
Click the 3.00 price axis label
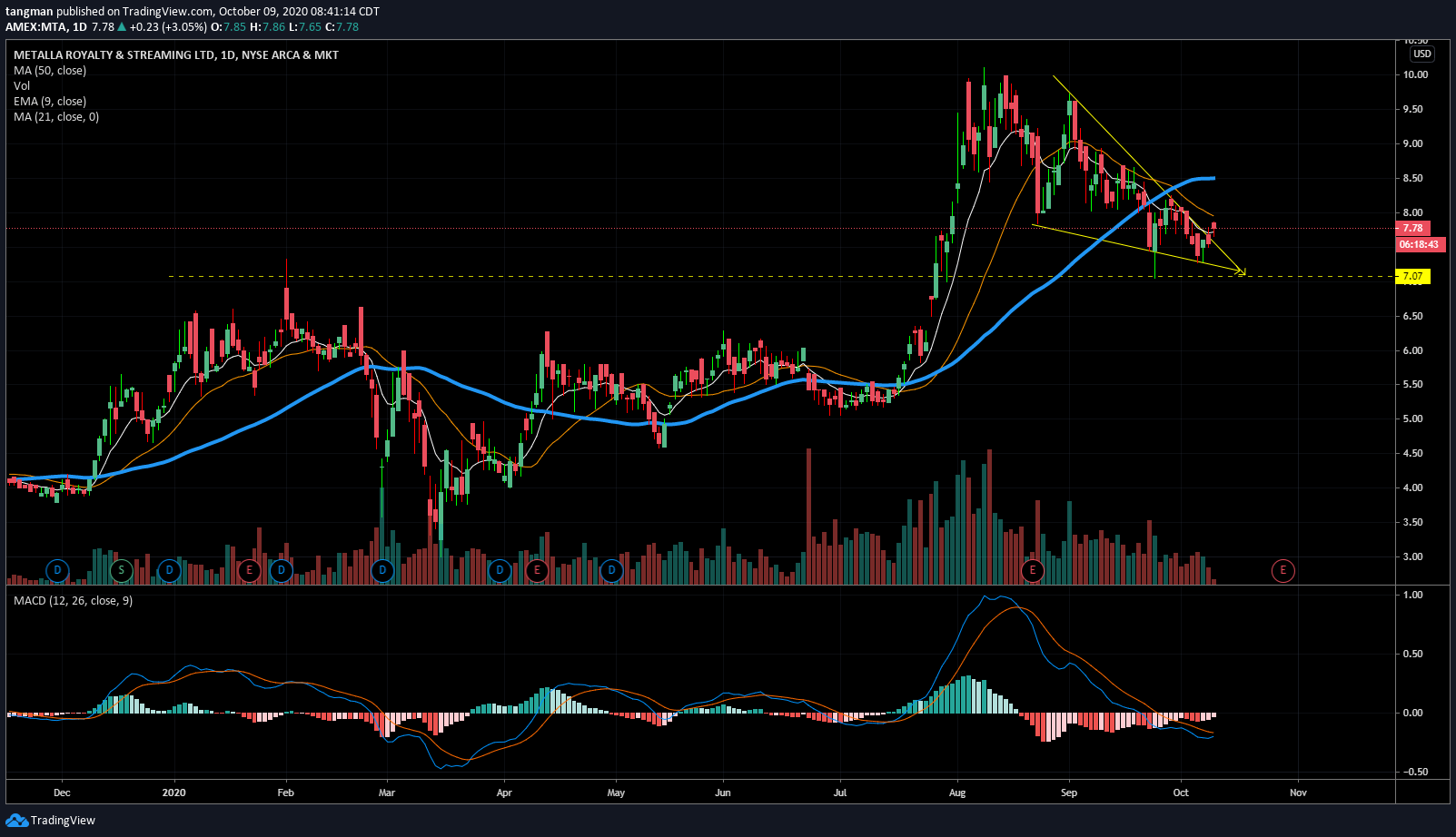(1412, 557)
